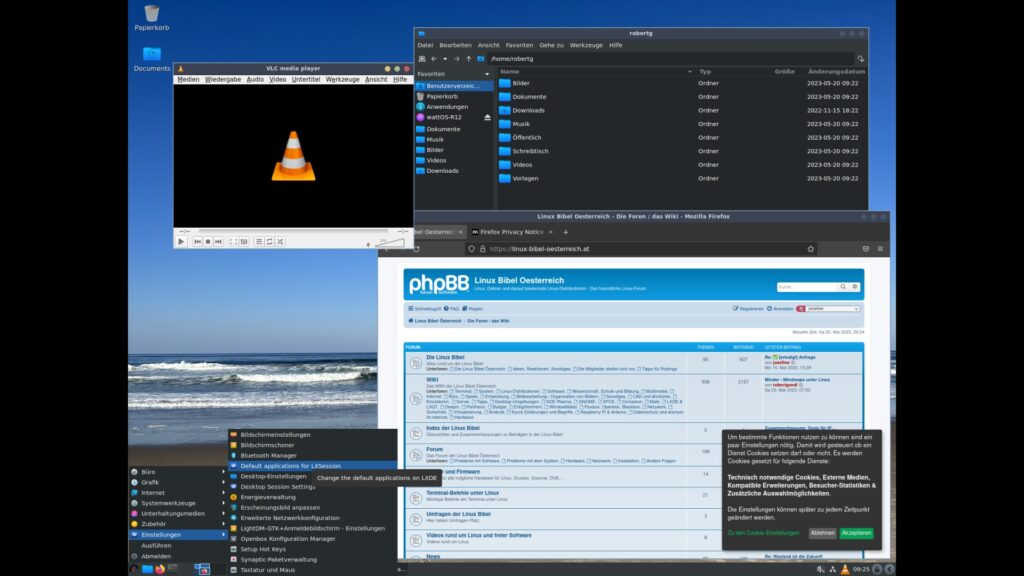Expand the Systemwerkzeuge submenu
Image resolution: width=1024 pixels, height=576 pixels.
coord(178,503)
